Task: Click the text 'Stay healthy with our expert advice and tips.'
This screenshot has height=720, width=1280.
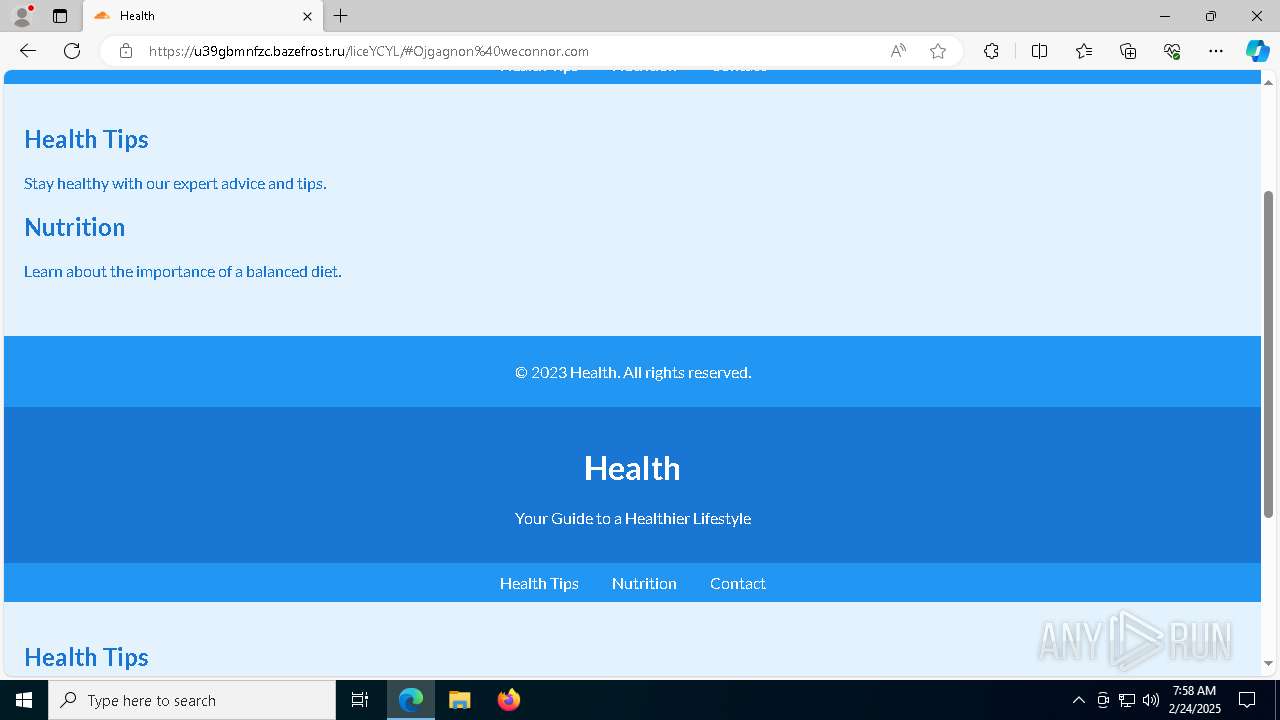Action: (175, 183)
